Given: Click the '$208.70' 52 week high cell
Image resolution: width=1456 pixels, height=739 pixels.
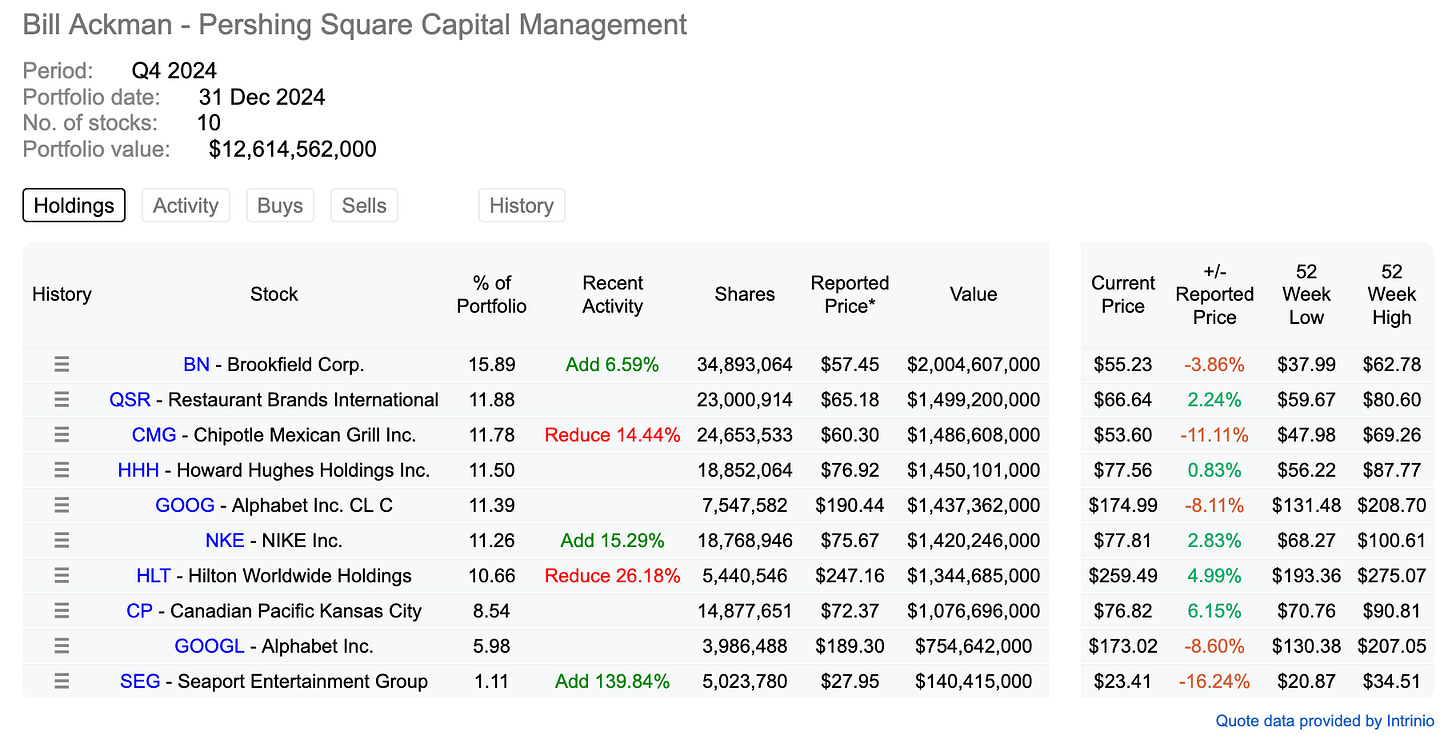Looking at the screenshot, I should (1392, 505).
